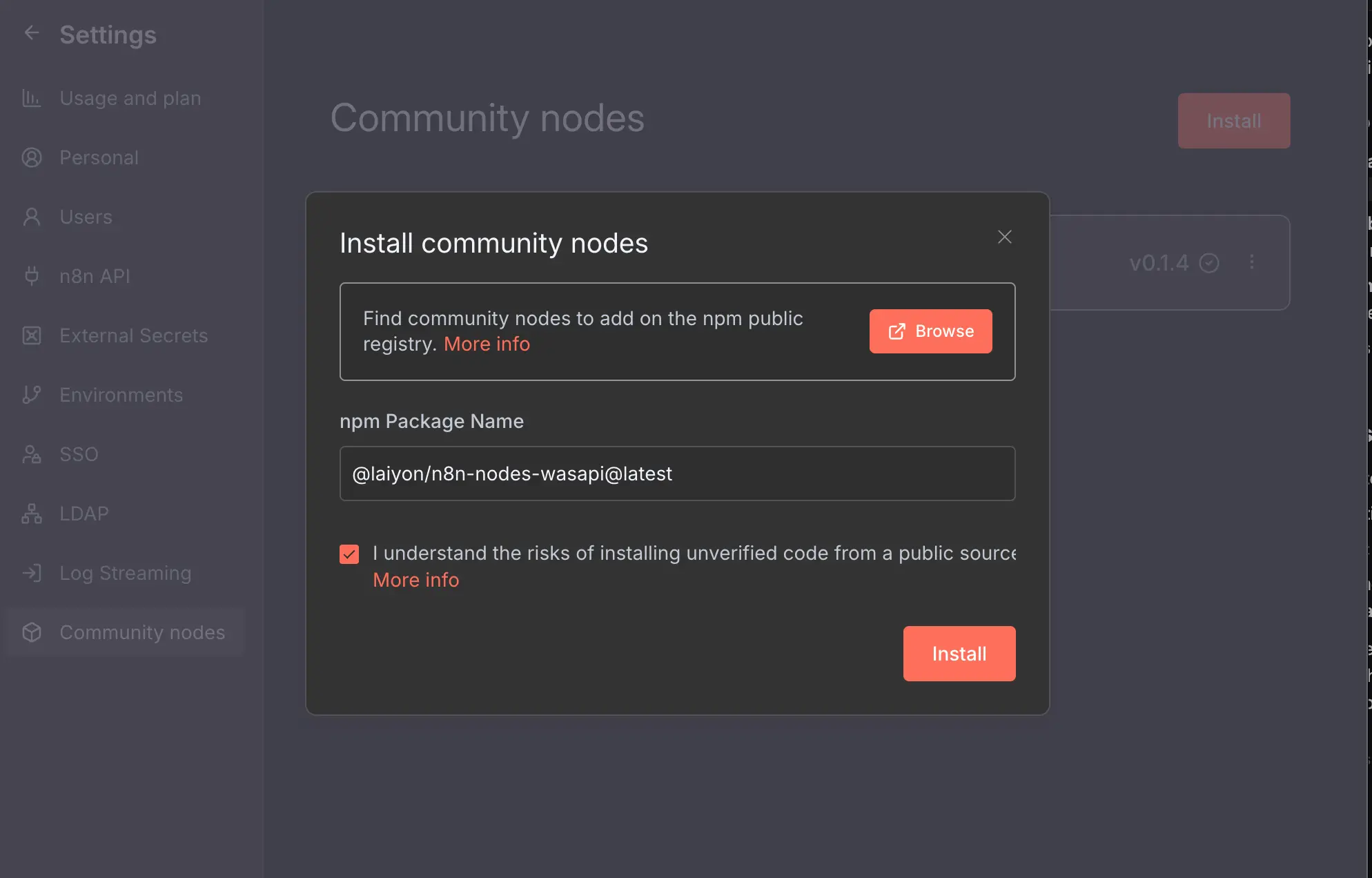The height and width of the screenshot is (878, 1372).
Task: Click the Personal user circle icon
Action: (32, 157)
